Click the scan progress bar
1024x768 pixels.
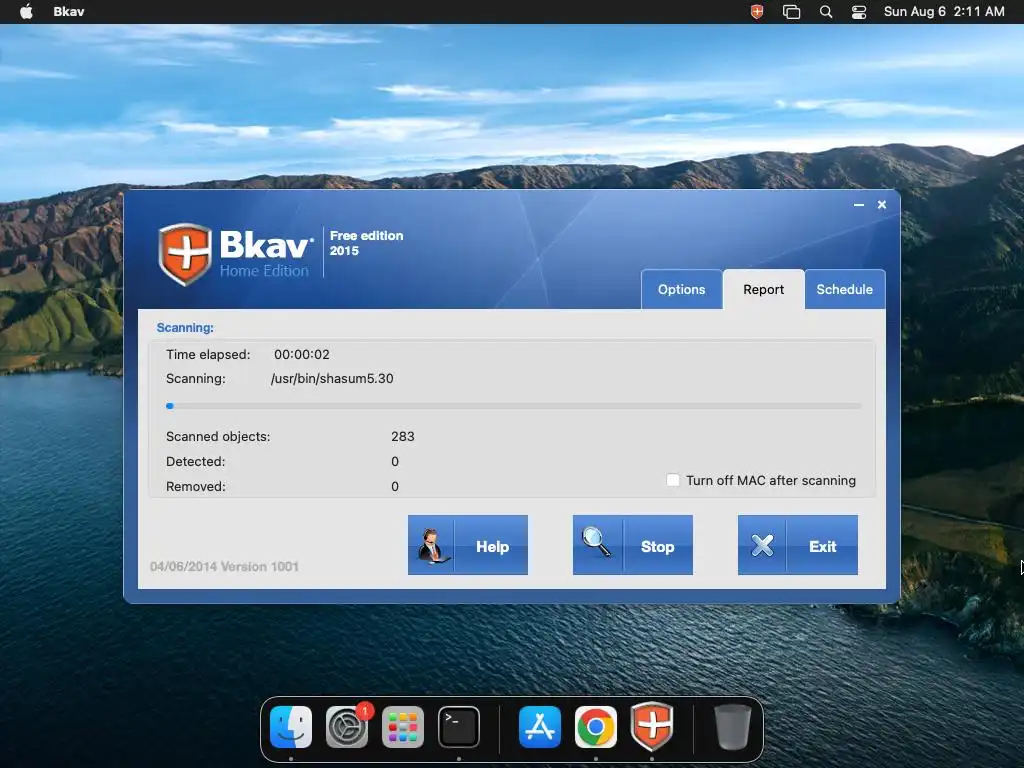513,406
